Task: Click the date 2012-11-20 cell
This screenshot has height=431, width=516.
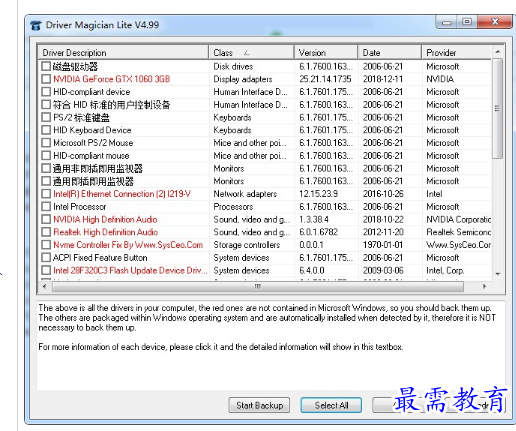Action: pyautogui.click(x=383, y=232)
